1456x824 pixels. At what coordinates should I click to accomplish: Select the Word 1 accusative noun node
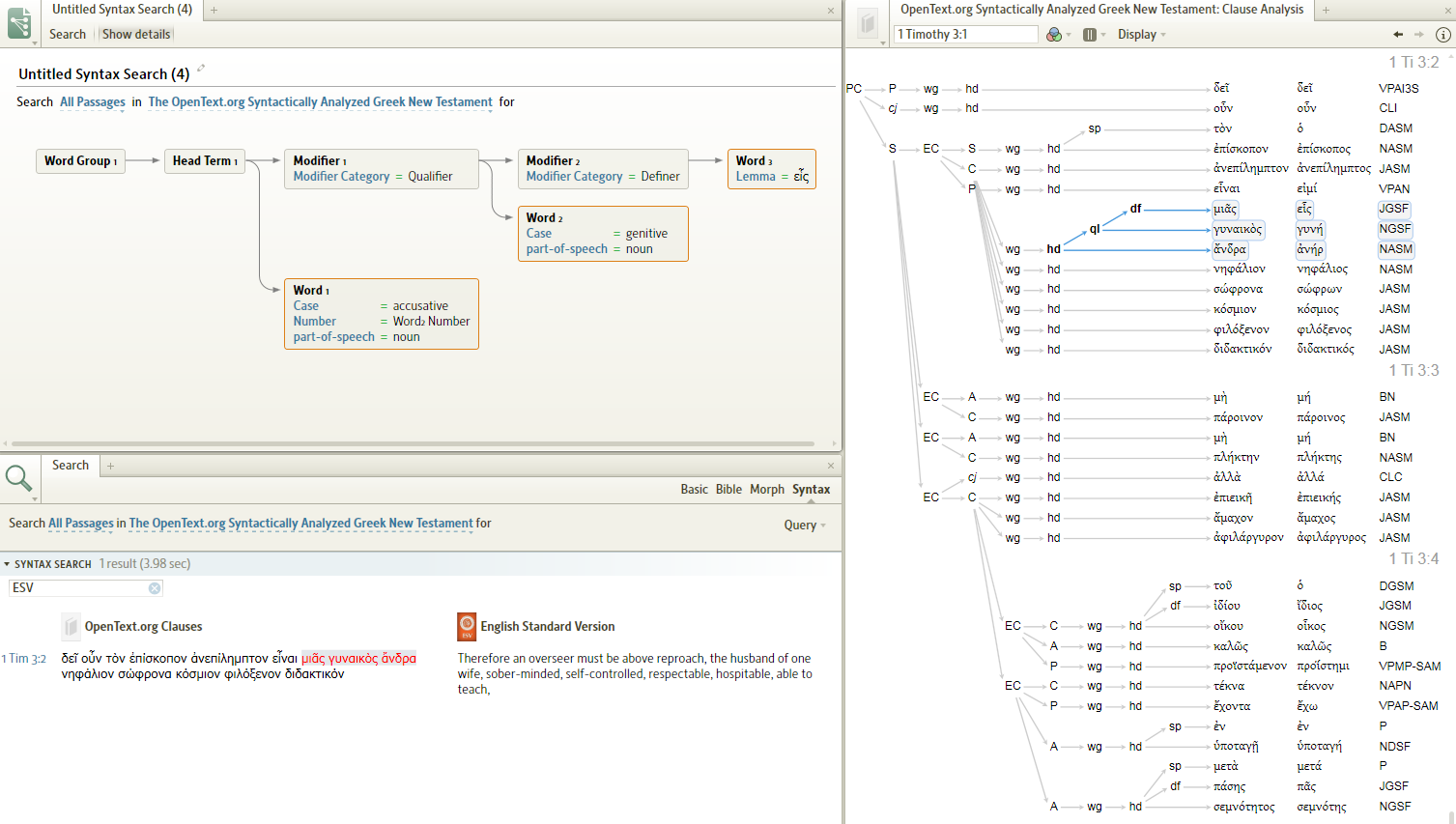pos(382,314)
